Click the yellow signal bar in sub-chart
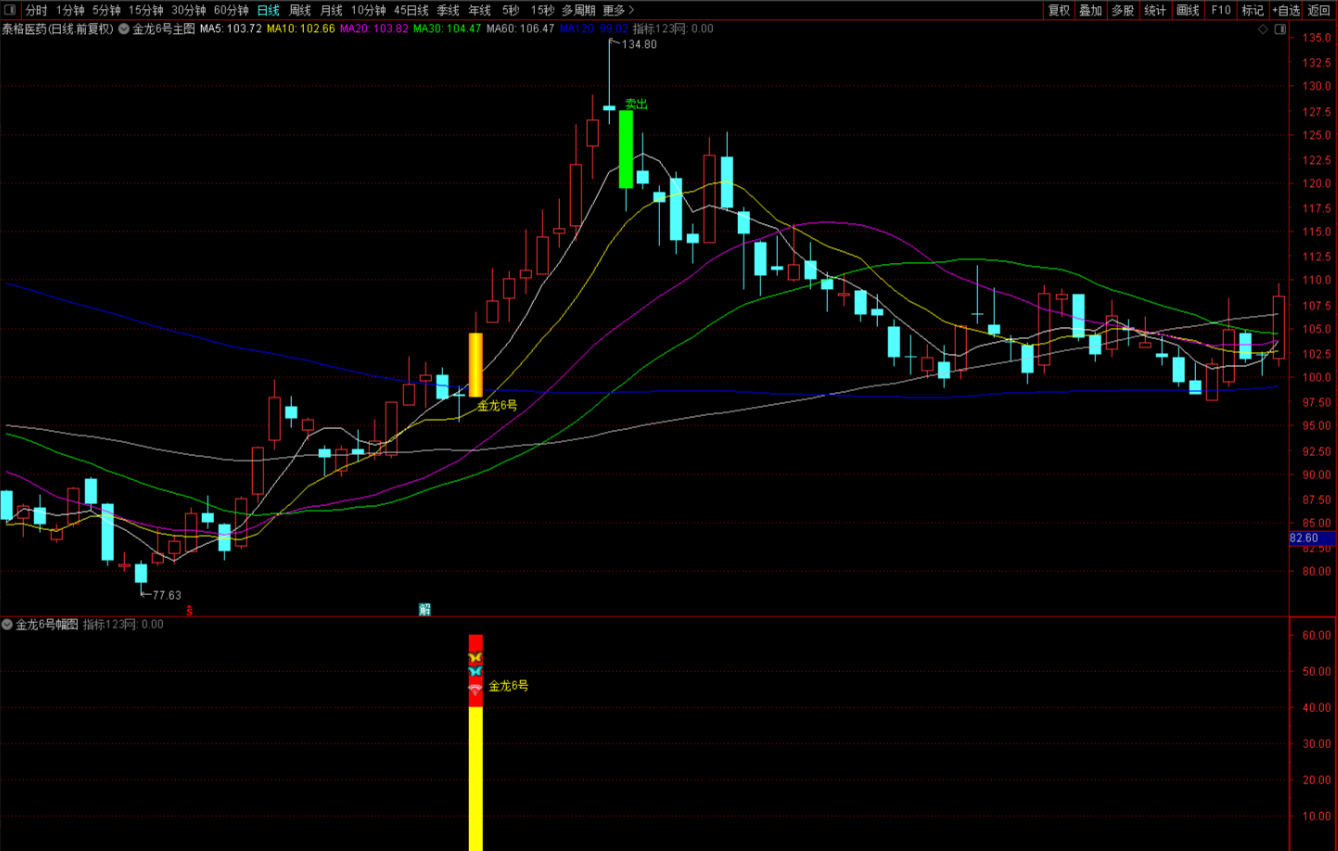 476,778
